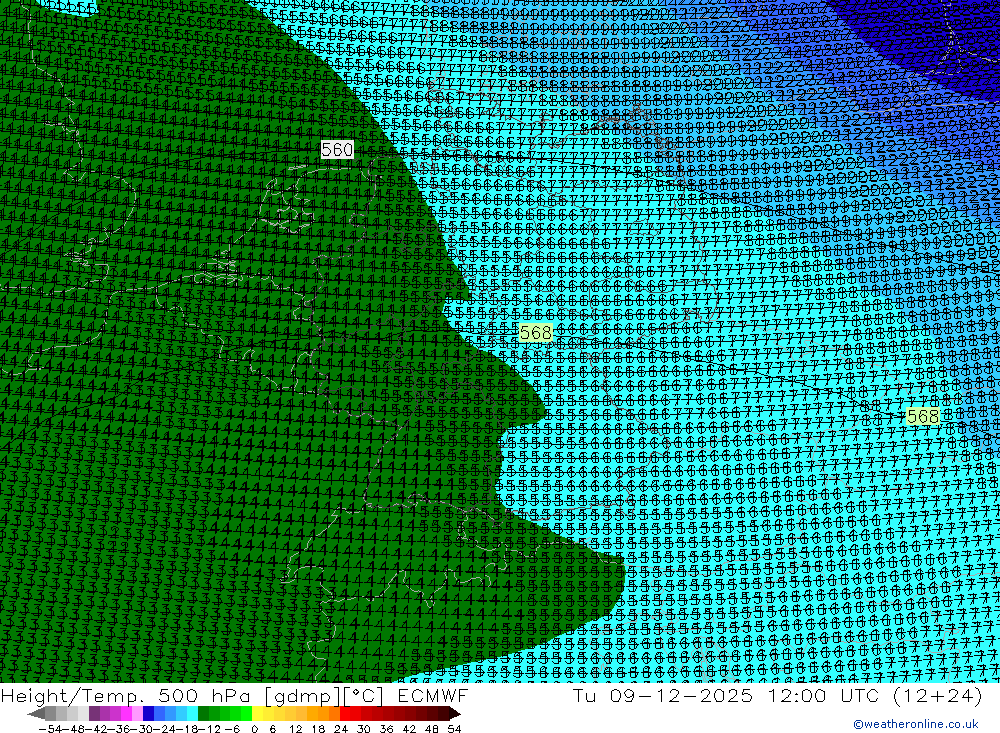Click the right dark-brown arrow of the color scale

tap(453, 713)
